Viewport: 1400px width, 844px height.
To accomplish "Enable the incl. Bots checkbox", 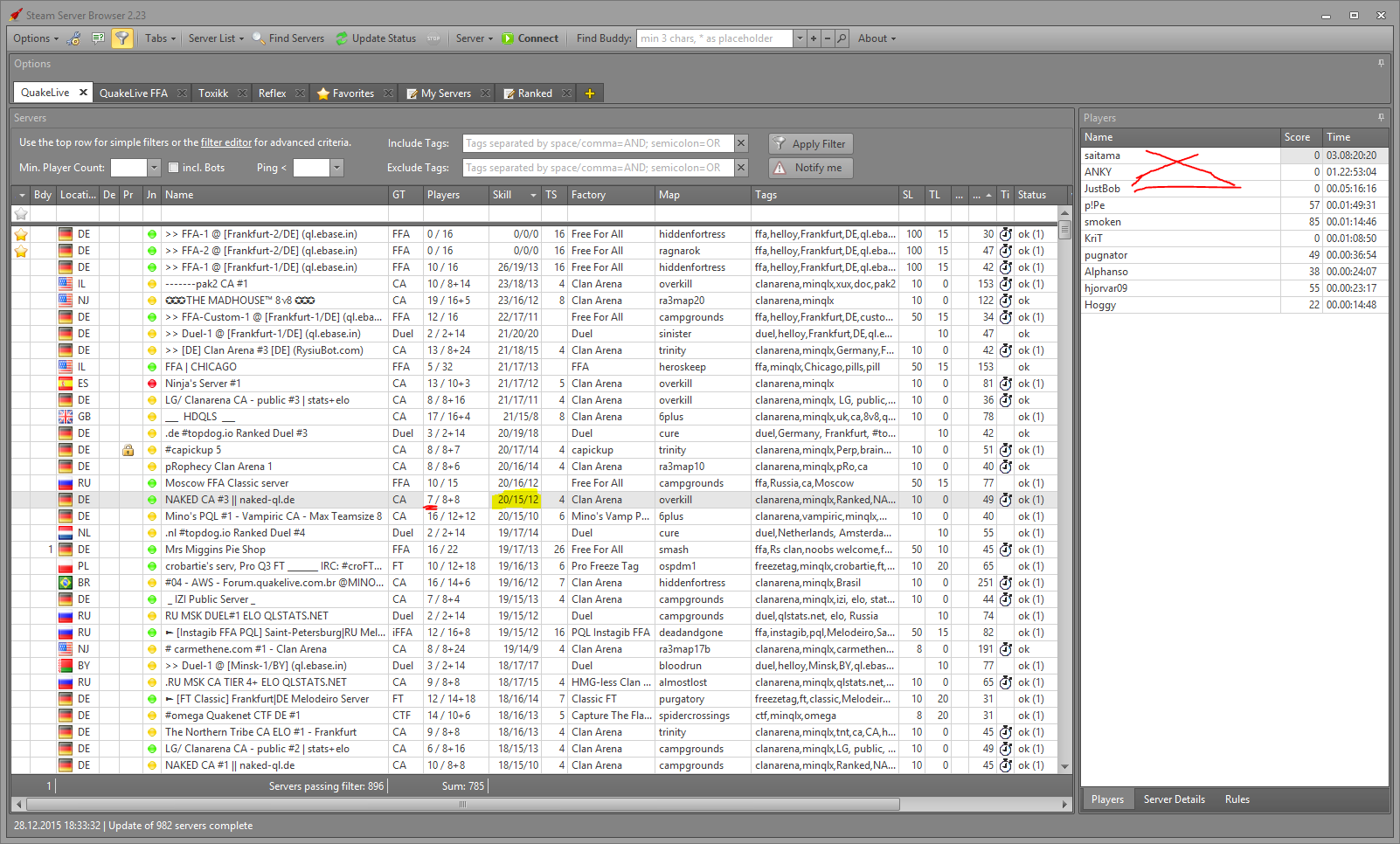I will [x=173, y=168].
